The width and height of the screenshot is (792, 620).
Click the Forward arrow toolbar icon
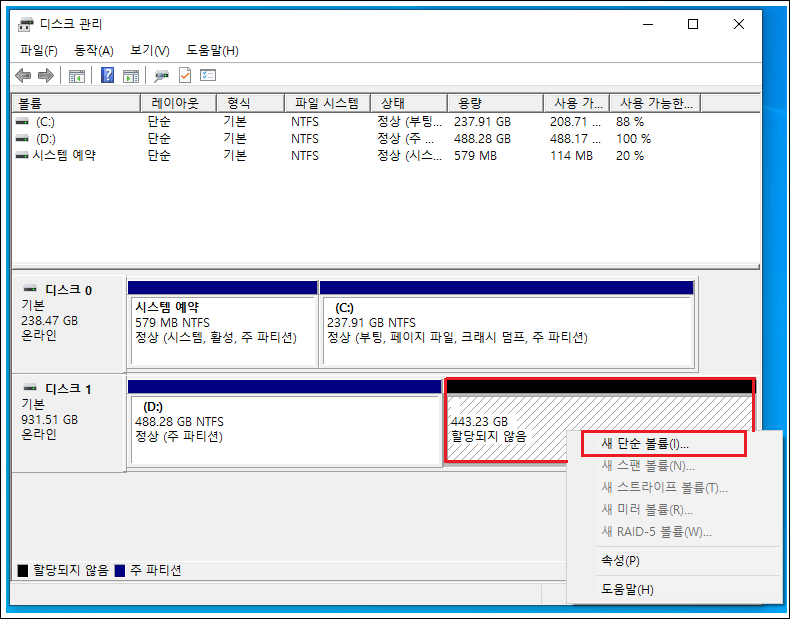(x=46, y=76)
